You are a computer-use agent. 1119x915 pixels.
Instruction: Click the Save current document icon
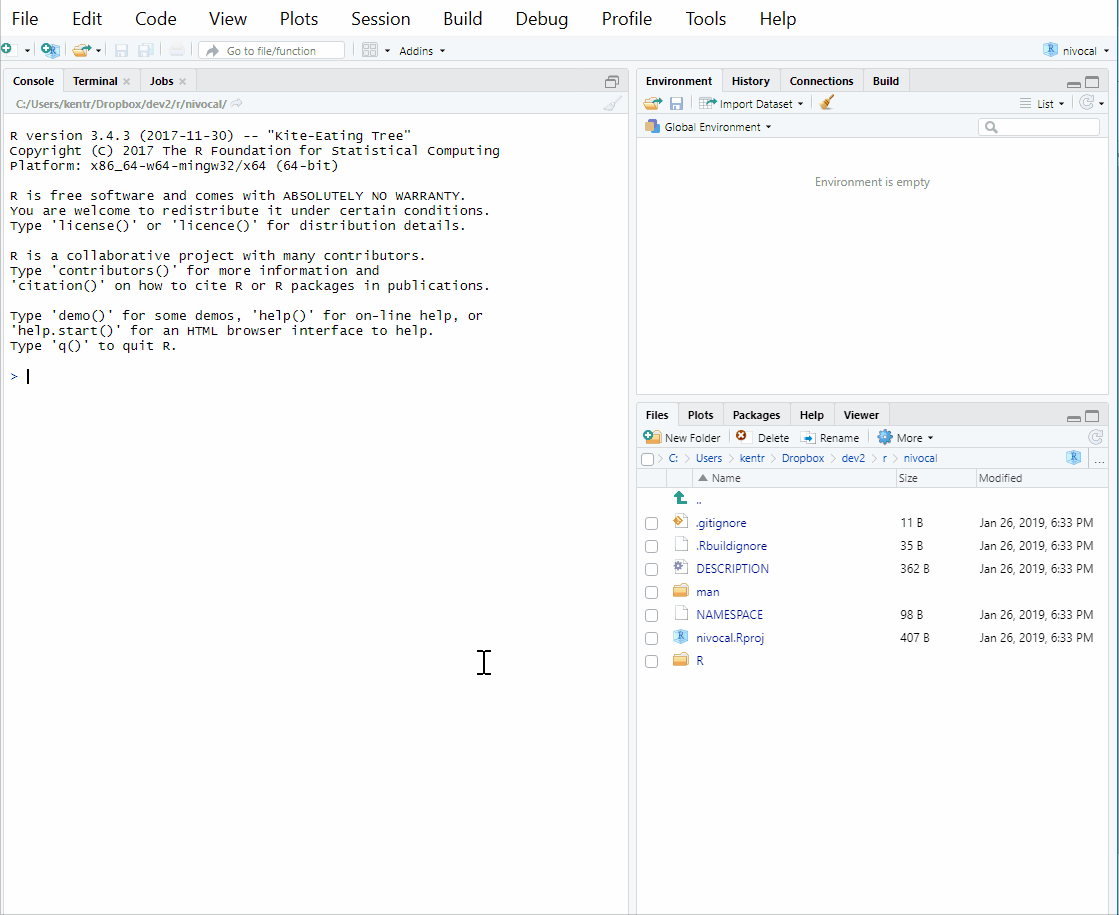[x=121, y=50]
